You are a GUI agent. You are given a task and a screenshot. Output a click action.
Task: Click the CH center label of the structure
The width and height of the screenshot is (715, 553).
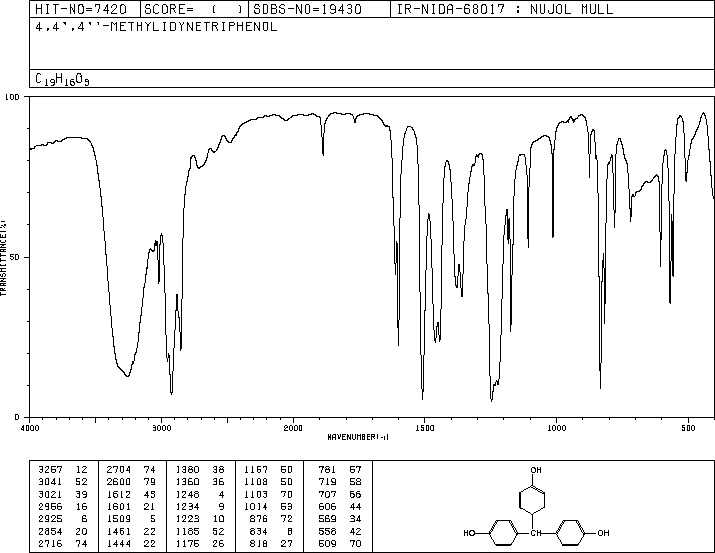click(x=536, y=533)
